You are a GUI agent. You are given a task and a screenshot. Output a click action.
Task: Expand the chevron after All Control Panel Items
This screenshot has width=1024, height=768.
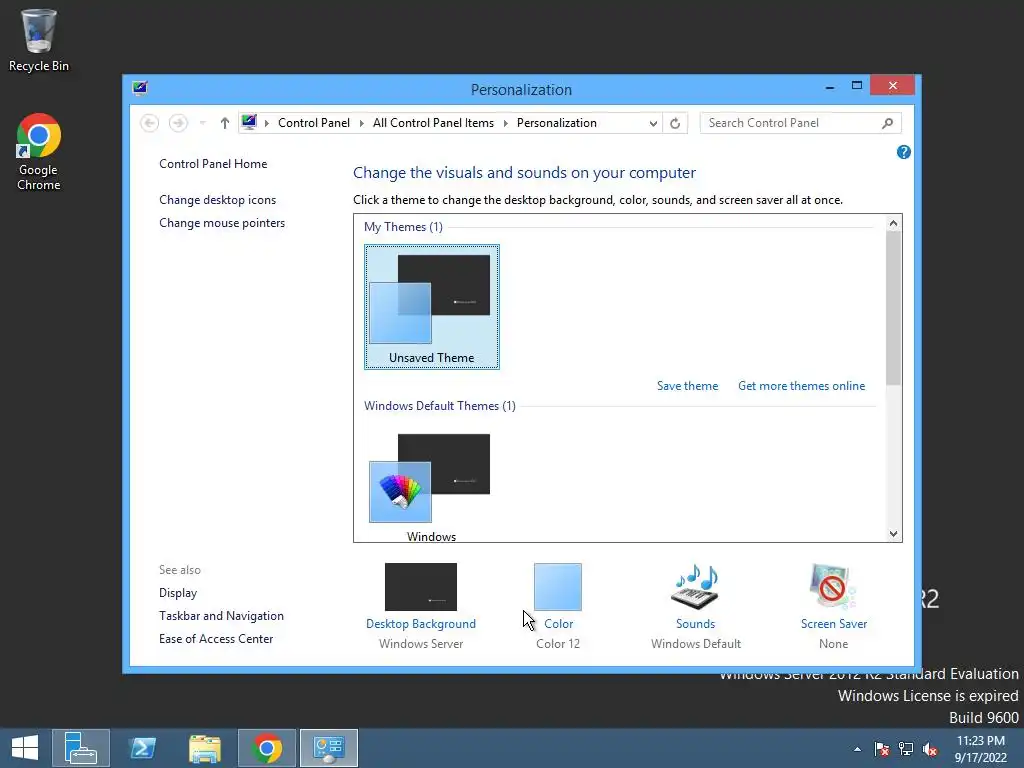click(505, 123)
